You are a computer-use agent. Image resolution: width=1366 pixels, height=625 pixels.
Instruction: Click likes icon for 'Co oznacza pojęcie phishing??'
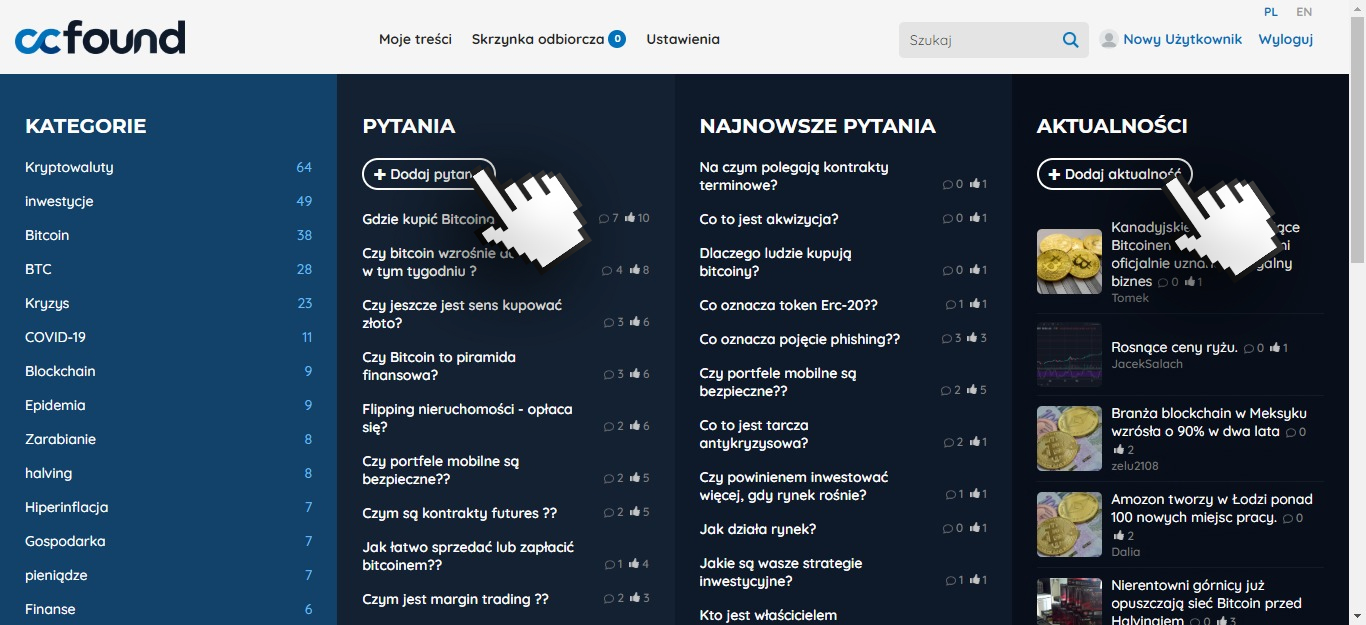click(972, 338)
